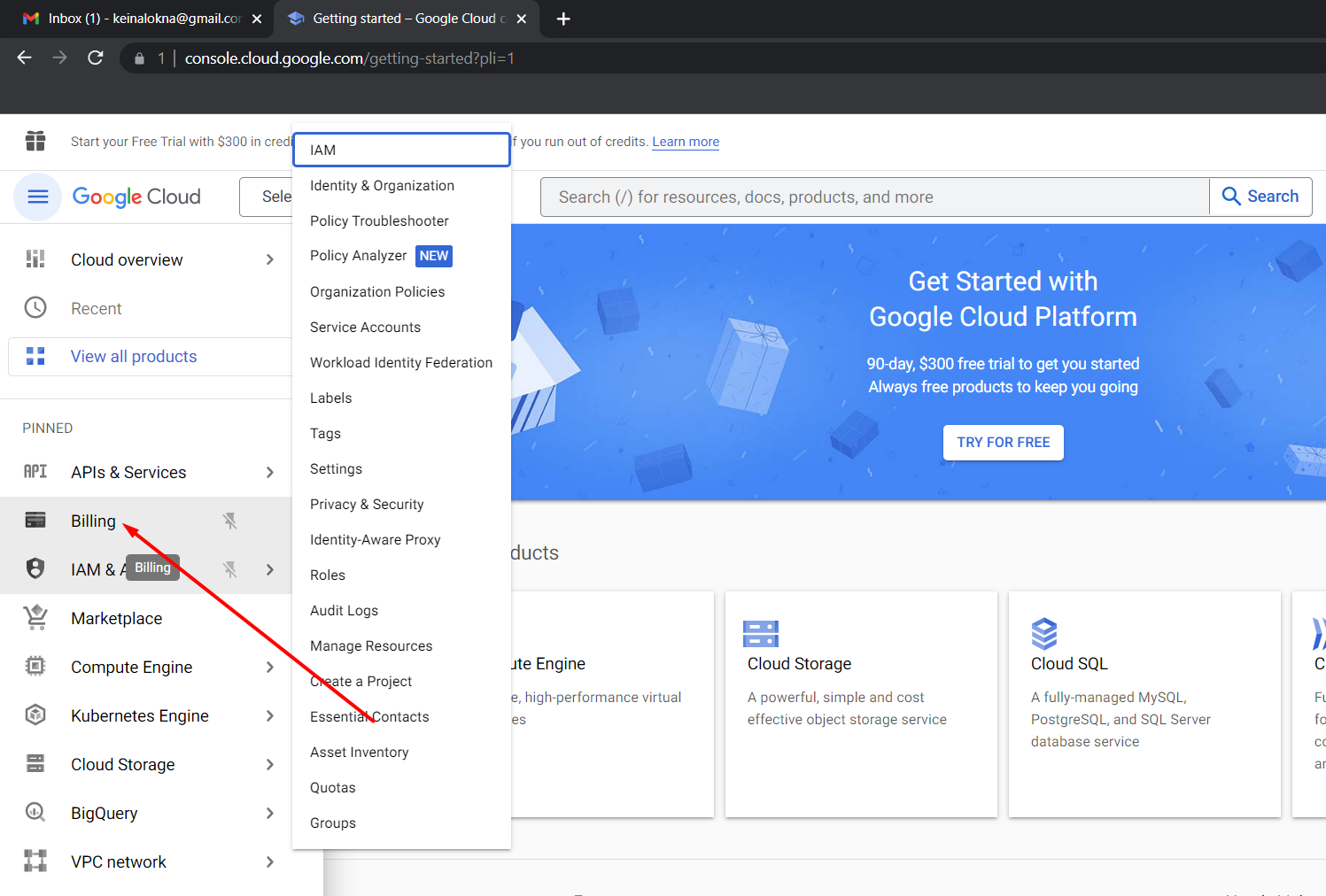Click the Billing card icon

click(35, 520)
